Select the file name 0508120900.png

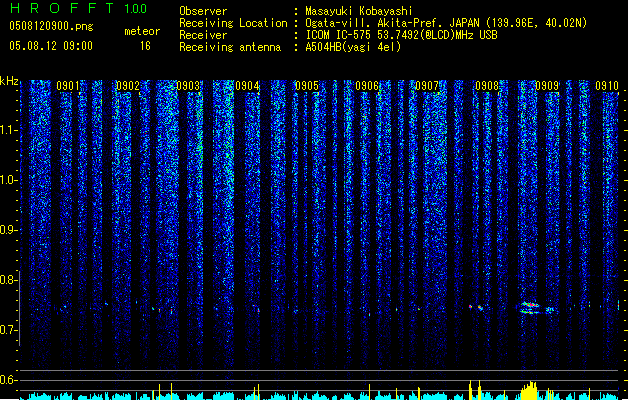click(x=51, y=26)
